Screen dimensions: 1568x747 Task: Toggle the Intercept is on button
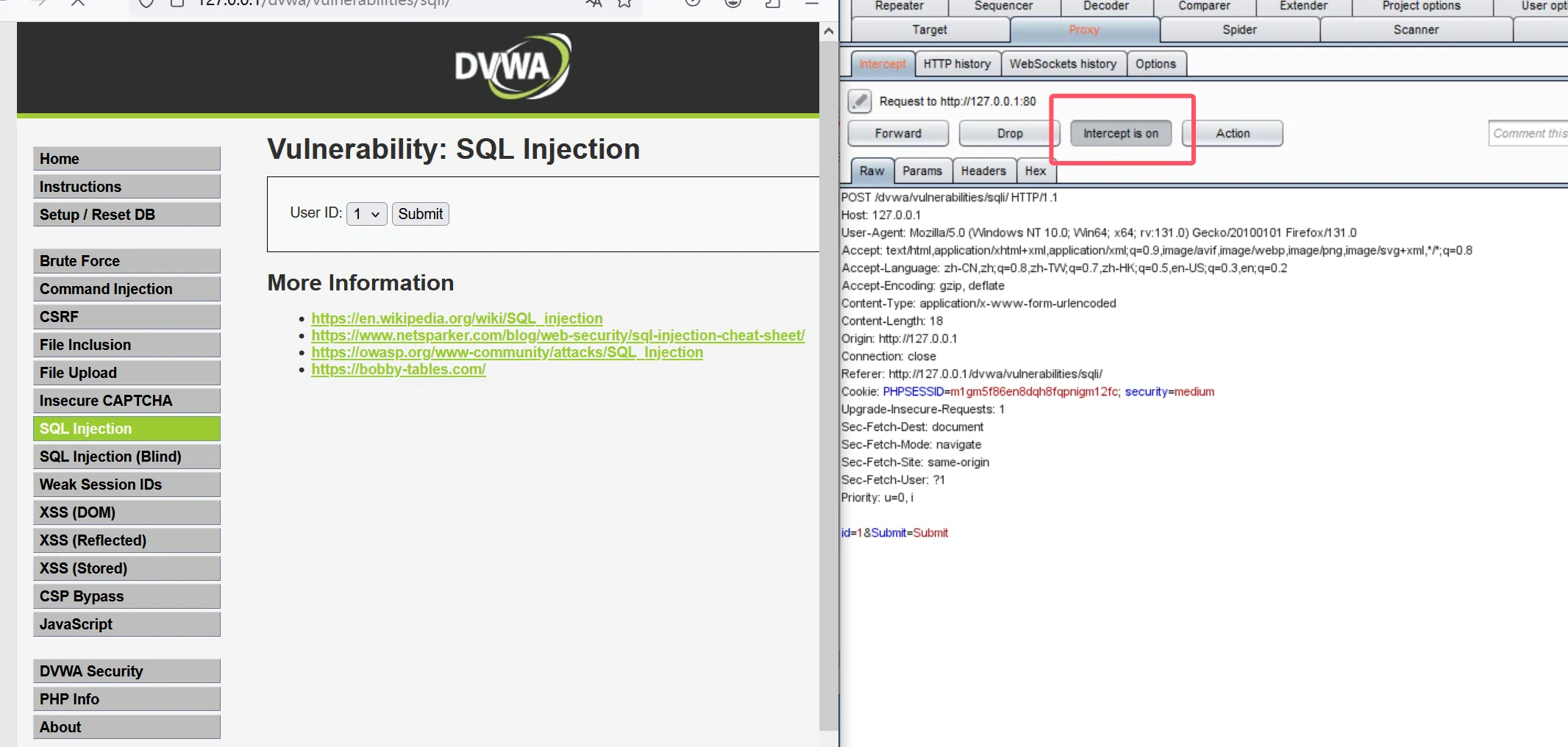click(1120, 133)
